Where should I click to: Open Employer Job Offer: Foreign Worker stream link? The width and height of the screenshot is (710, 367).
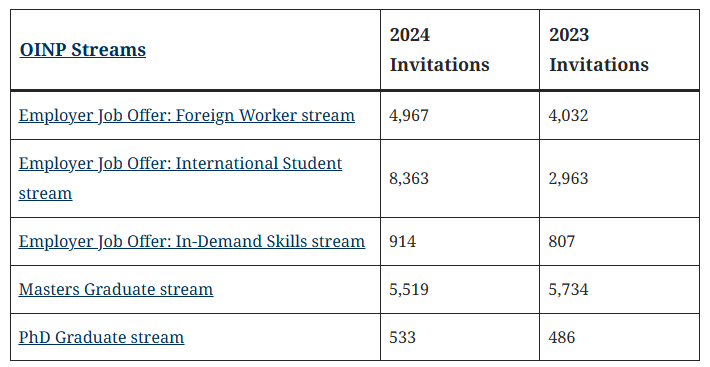187,115
